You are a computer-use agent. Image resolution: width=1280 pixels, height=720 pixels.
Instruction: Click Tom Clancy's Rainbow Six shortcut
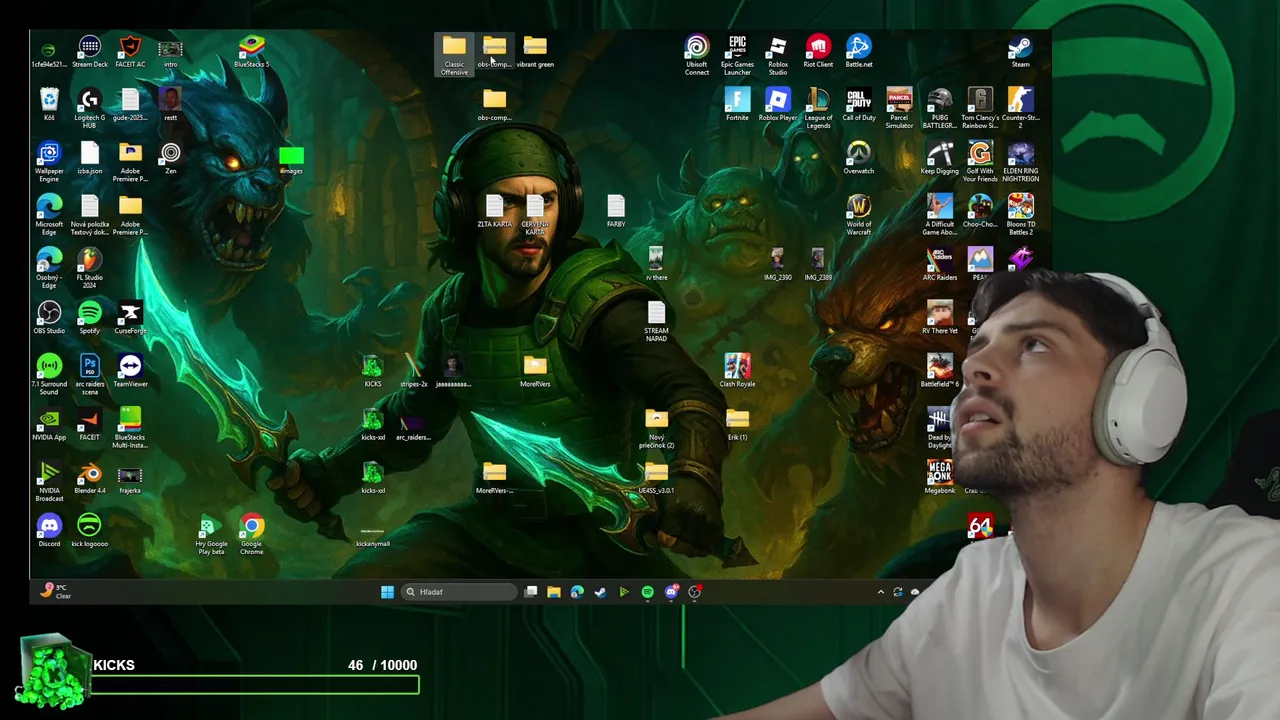pyautogui.click(x=980, y=109)
